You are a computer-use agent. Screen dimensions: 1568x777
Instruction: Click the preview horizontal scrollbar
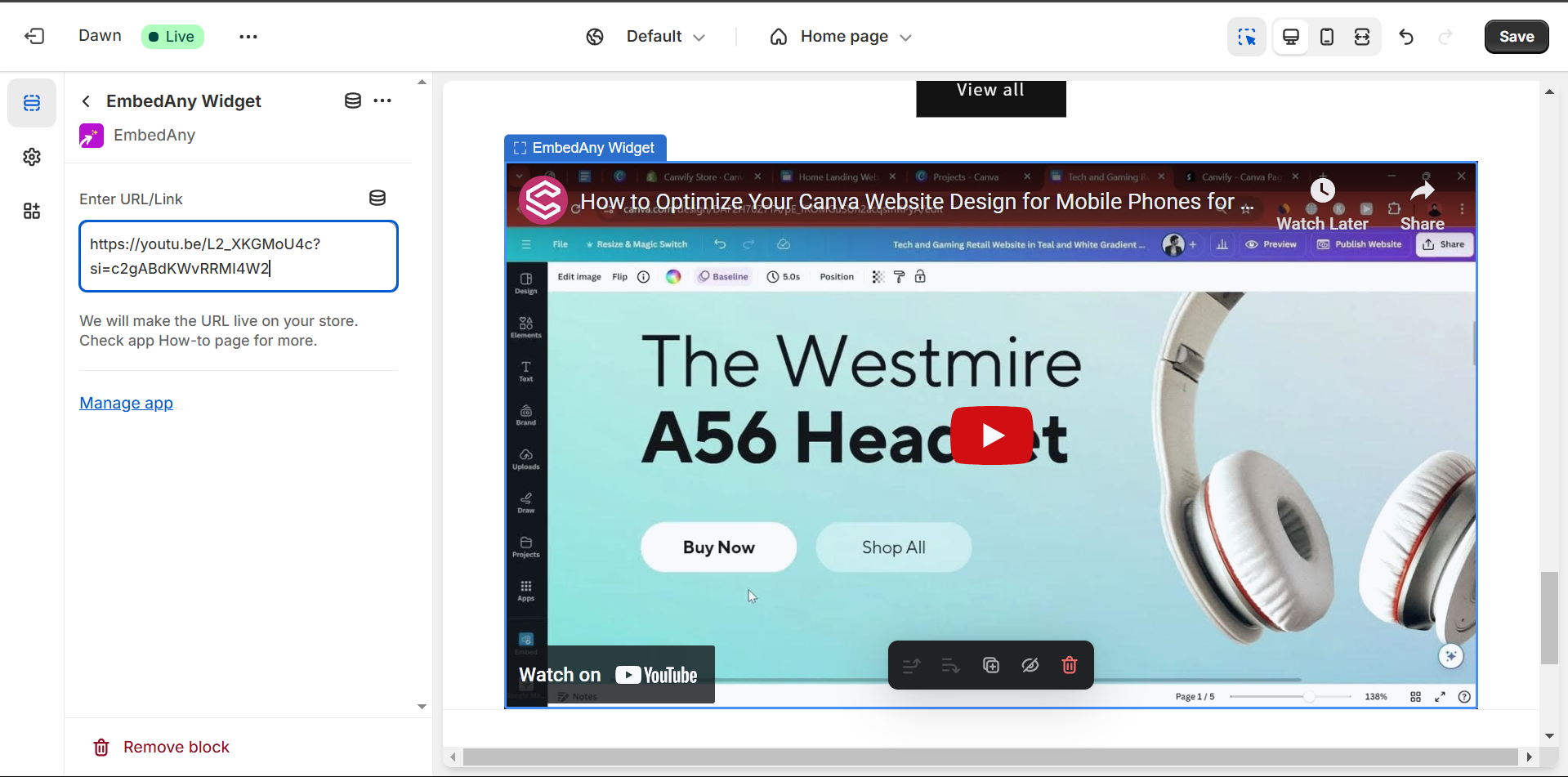990,757
